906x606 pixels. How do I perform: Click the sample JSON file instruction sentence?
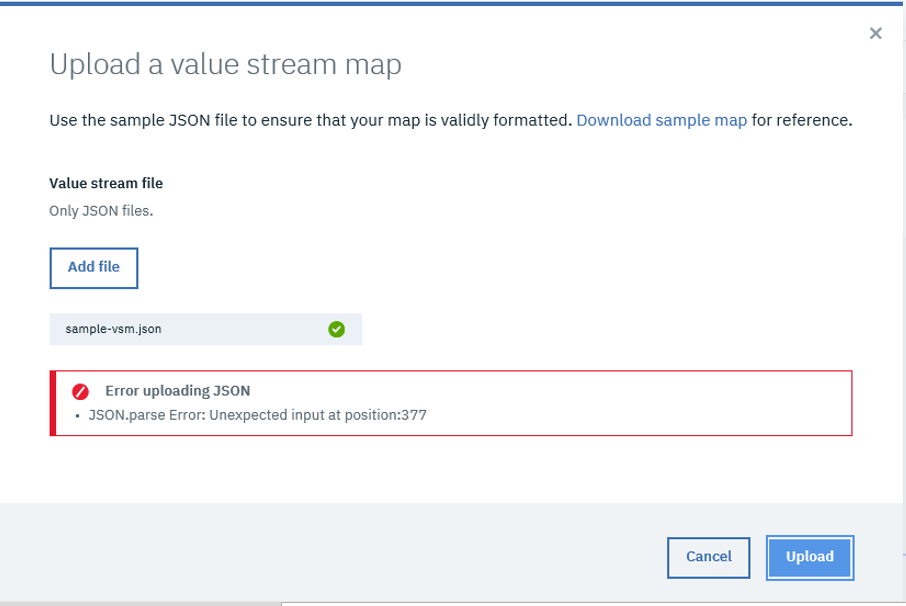click(x=310, y=121)
